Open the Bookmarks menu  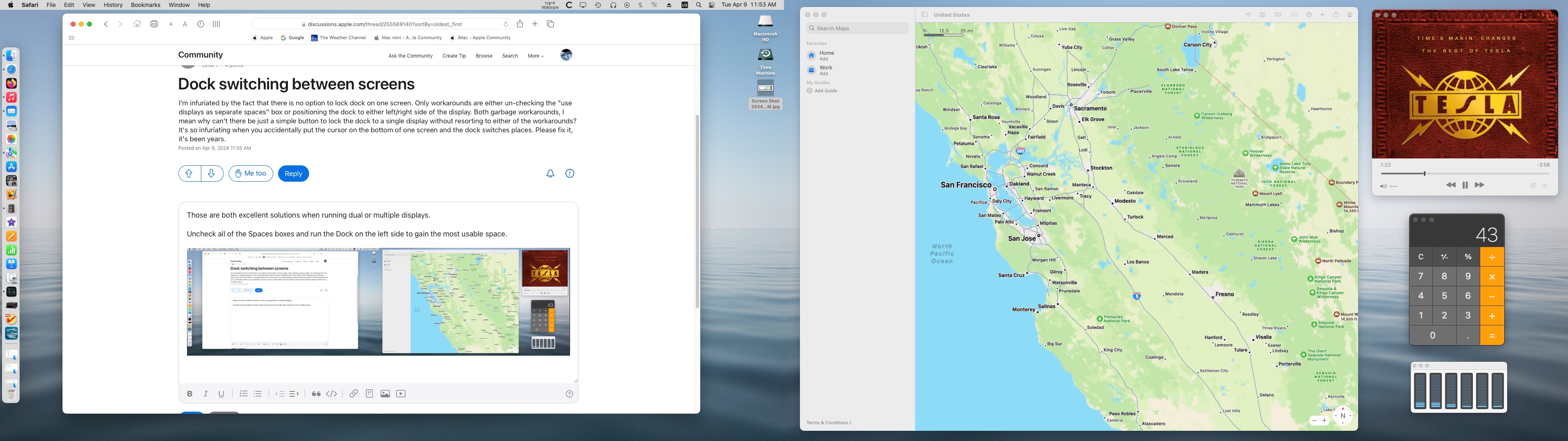point(145,5)
